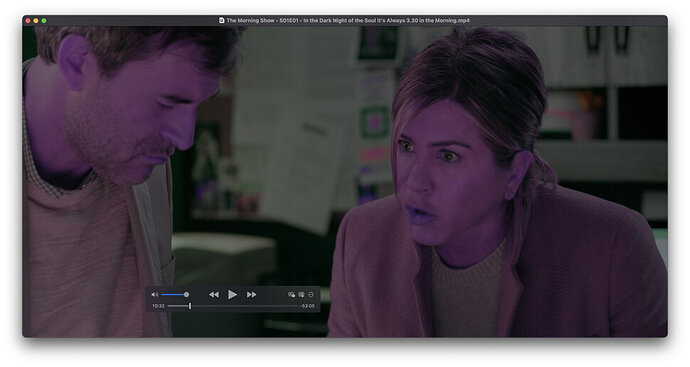Seek along the playback progress bar
Image resolution: width=690 pixels, height=367 pixels.
pyautogui.click(x=233, y=306)
